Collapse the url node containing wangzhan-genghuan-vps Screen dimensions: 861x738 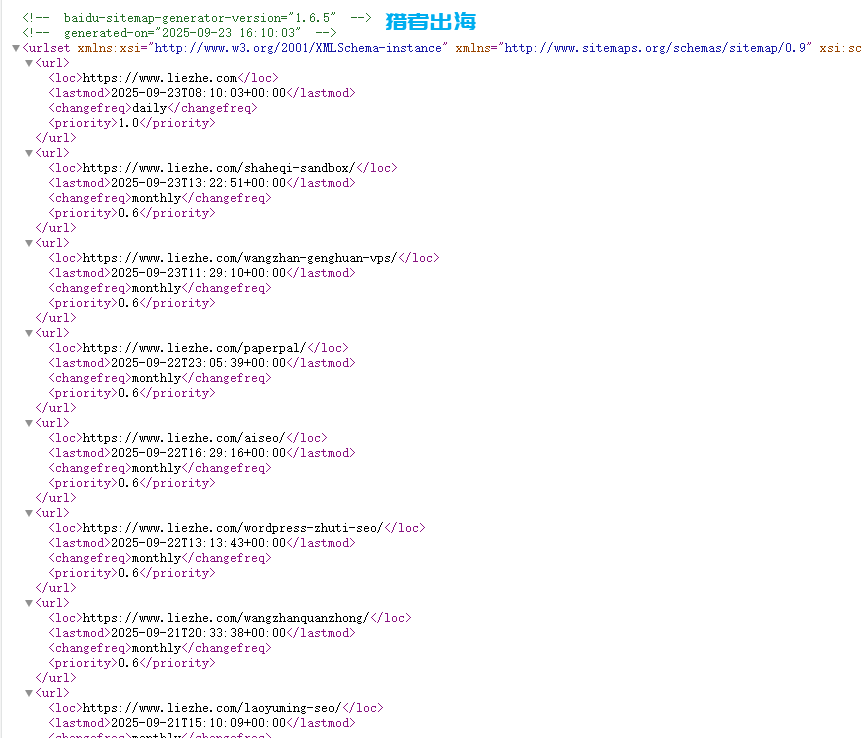coord(29,243)
